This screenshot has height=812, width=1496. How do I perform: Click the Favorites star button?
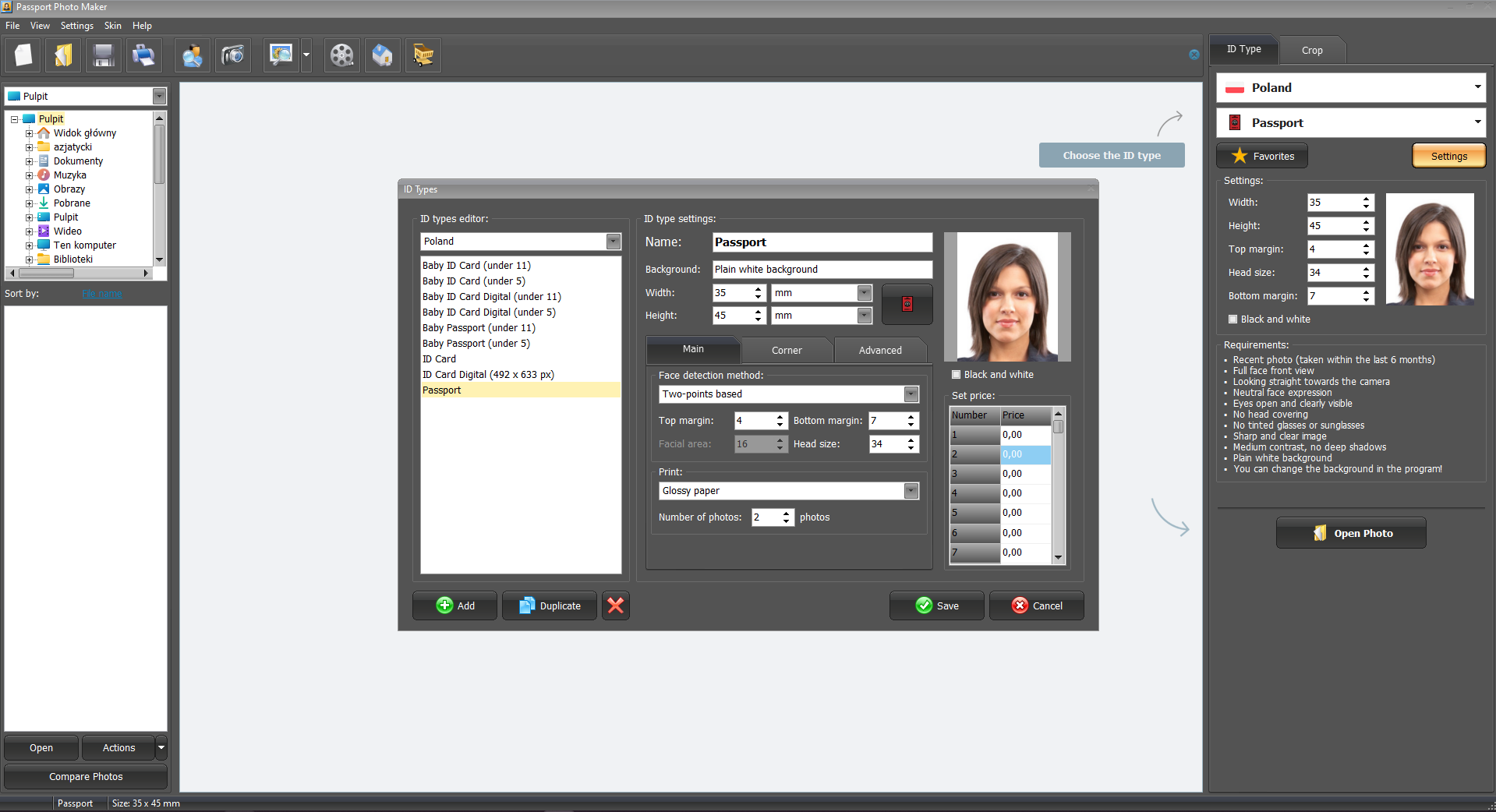click(1262, 156)
